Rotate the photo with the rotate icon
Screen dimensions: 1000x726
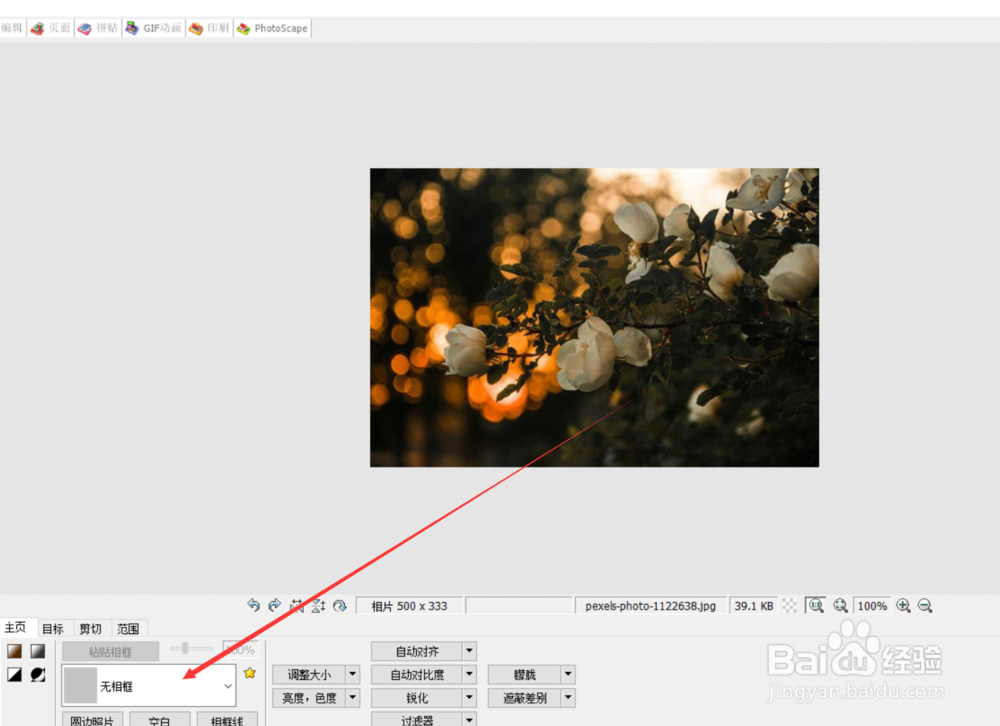[x=339, y=605]
